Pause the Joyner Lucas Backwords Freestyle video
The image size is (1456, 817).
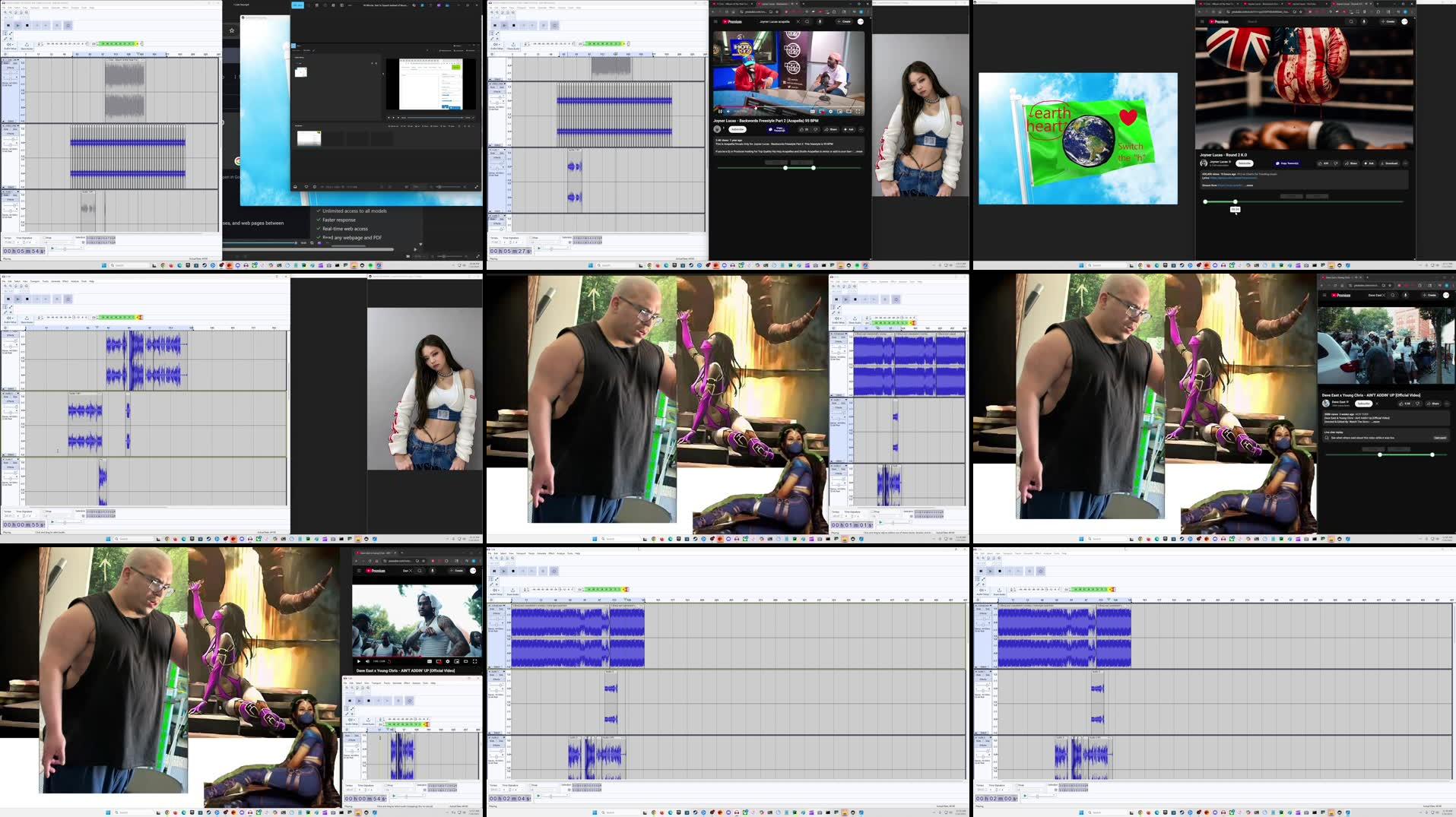[x=719, y=111]
